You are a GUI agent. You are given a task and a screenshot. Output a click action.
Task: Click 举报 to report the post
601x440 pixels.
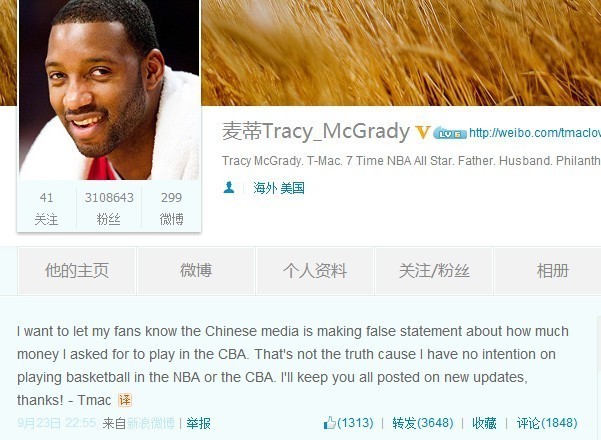199,424
